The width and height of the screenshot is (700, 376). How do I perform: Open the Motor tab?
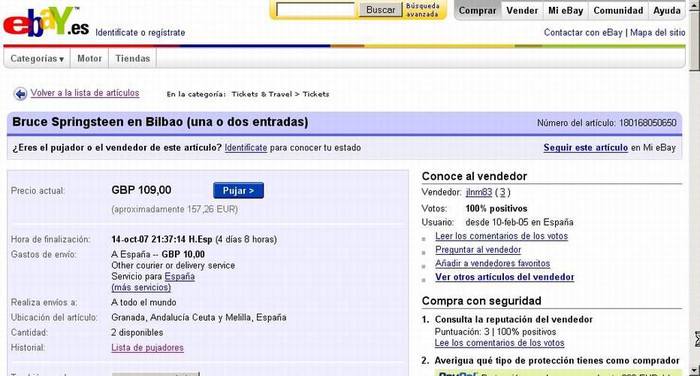(x=89, y=58)
